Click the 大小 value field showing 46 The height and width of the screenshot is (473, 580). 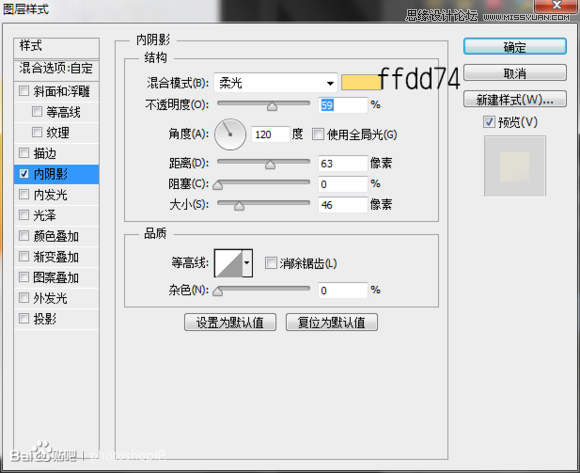pos(343,205)
